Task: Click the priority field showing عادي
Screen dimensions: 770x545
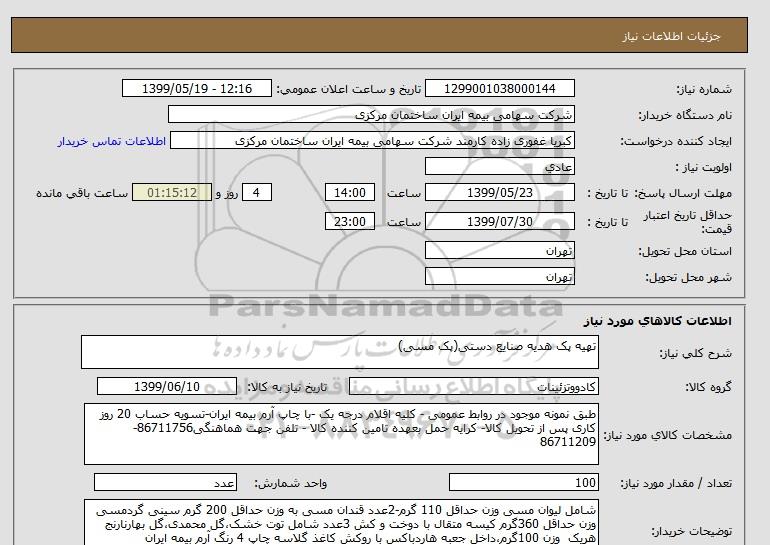Action: click(499, 166)
